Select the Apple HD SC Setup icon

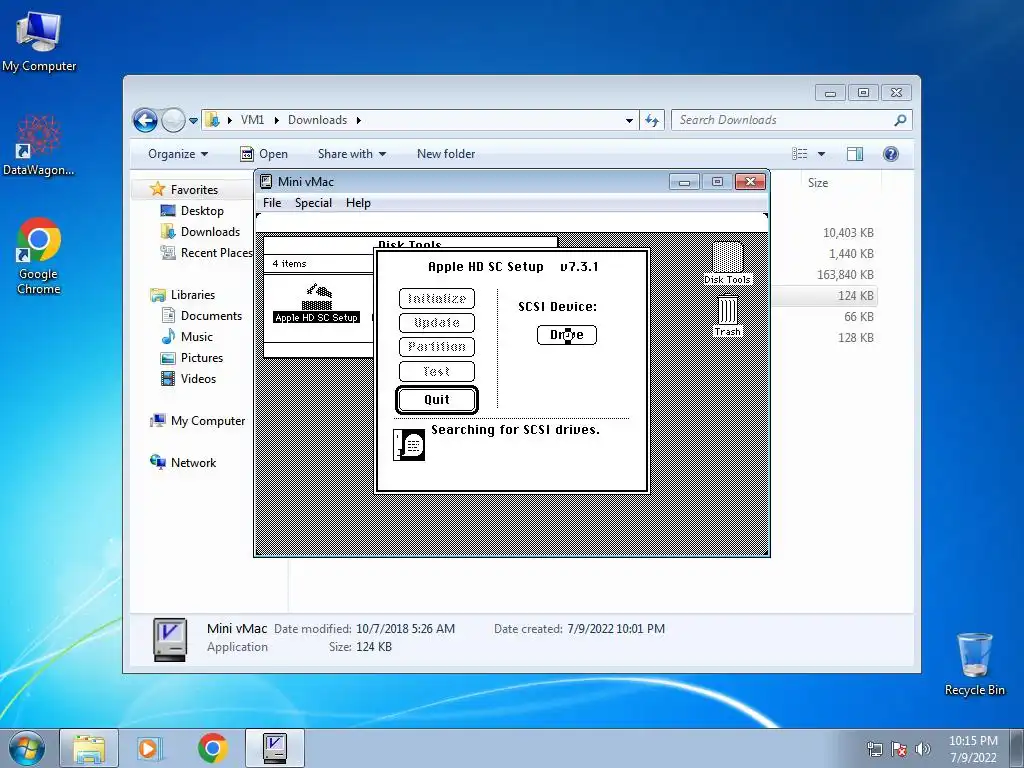pyautogui.click(x=317, y=304)
